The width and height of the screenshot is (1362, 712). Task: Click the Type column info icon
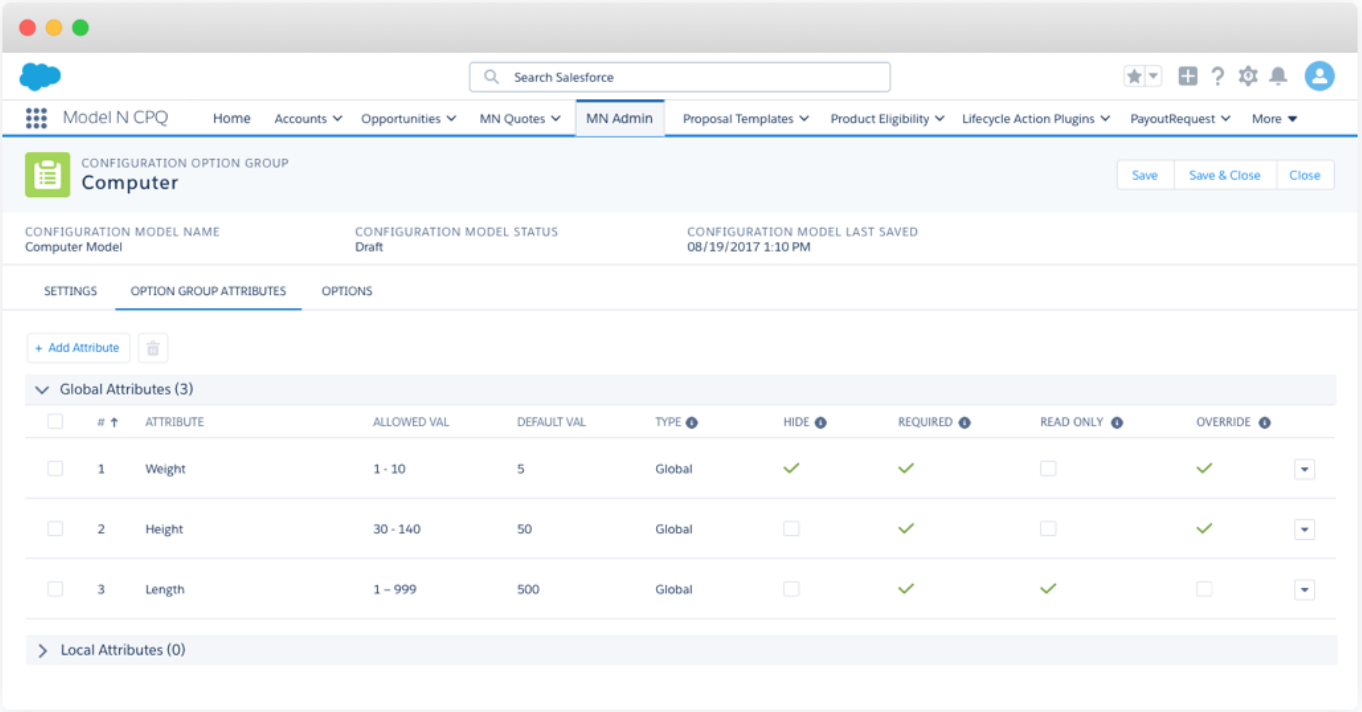(x=692, y=423)
